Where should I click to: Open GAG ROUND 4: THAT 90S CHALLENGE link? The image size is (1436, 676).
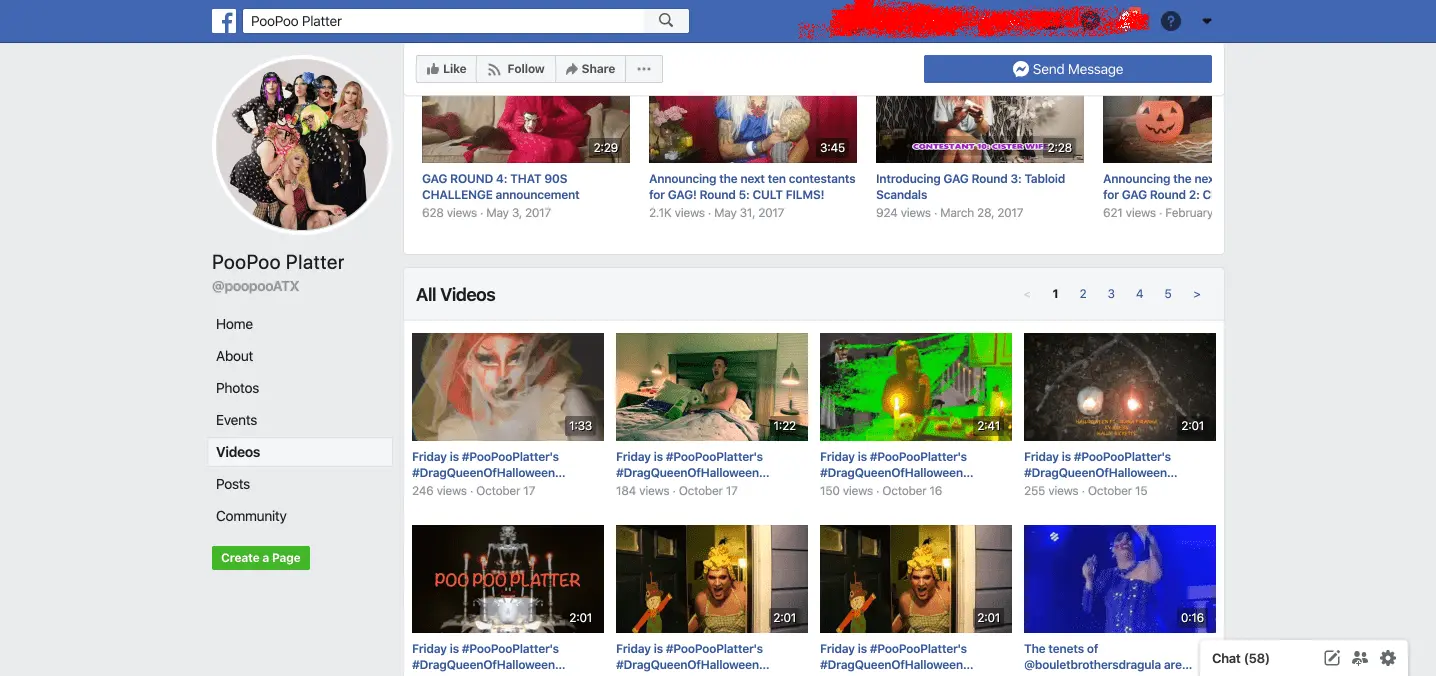(500, 187)
